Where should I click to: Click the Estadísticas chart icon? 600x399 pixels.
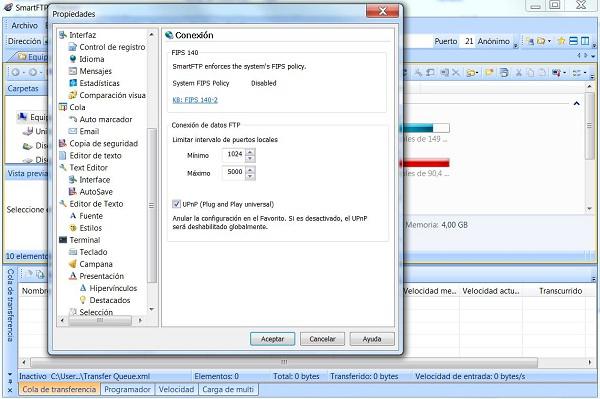pos(73,83)
